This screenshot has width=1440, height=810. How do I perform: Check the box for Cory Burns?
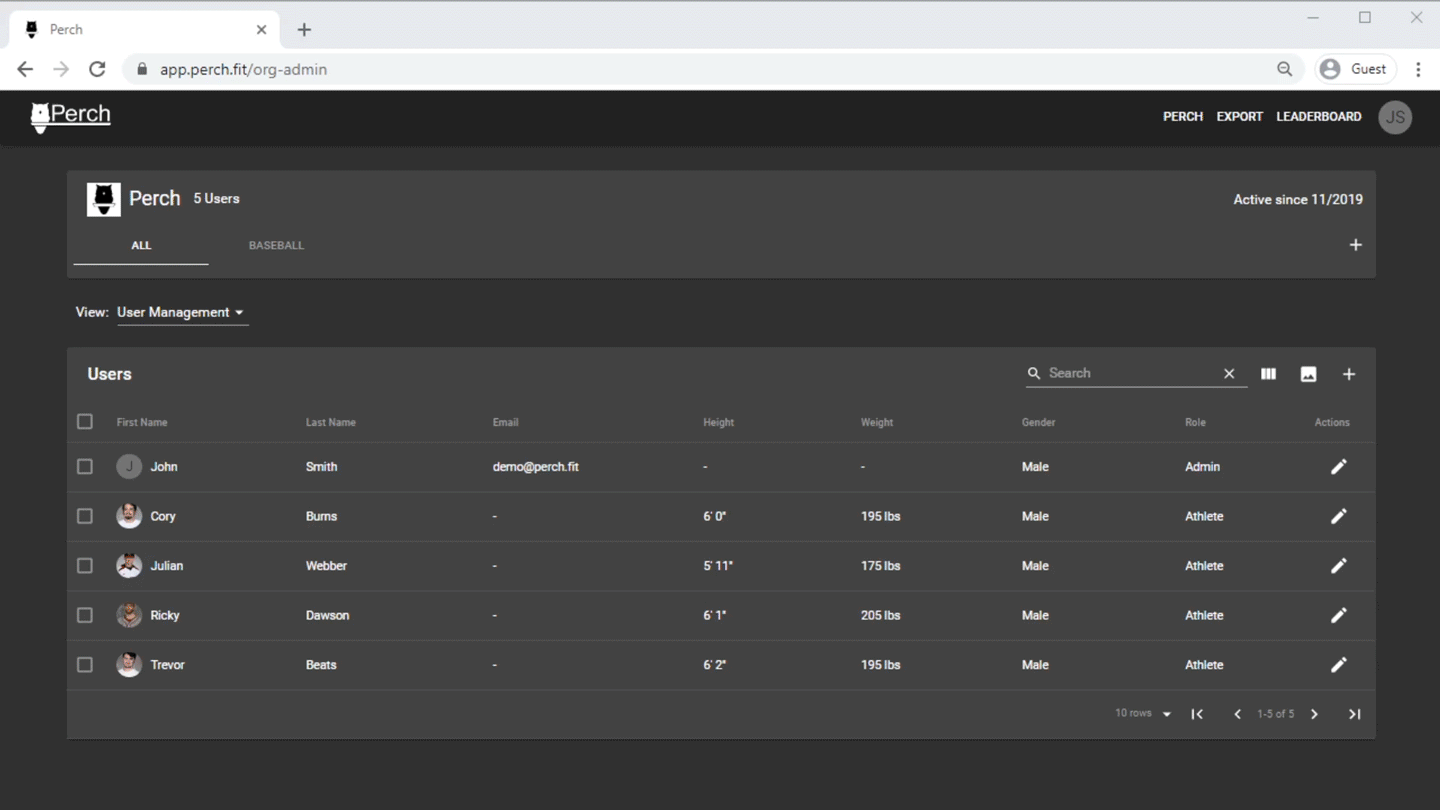tap(85, 516)
